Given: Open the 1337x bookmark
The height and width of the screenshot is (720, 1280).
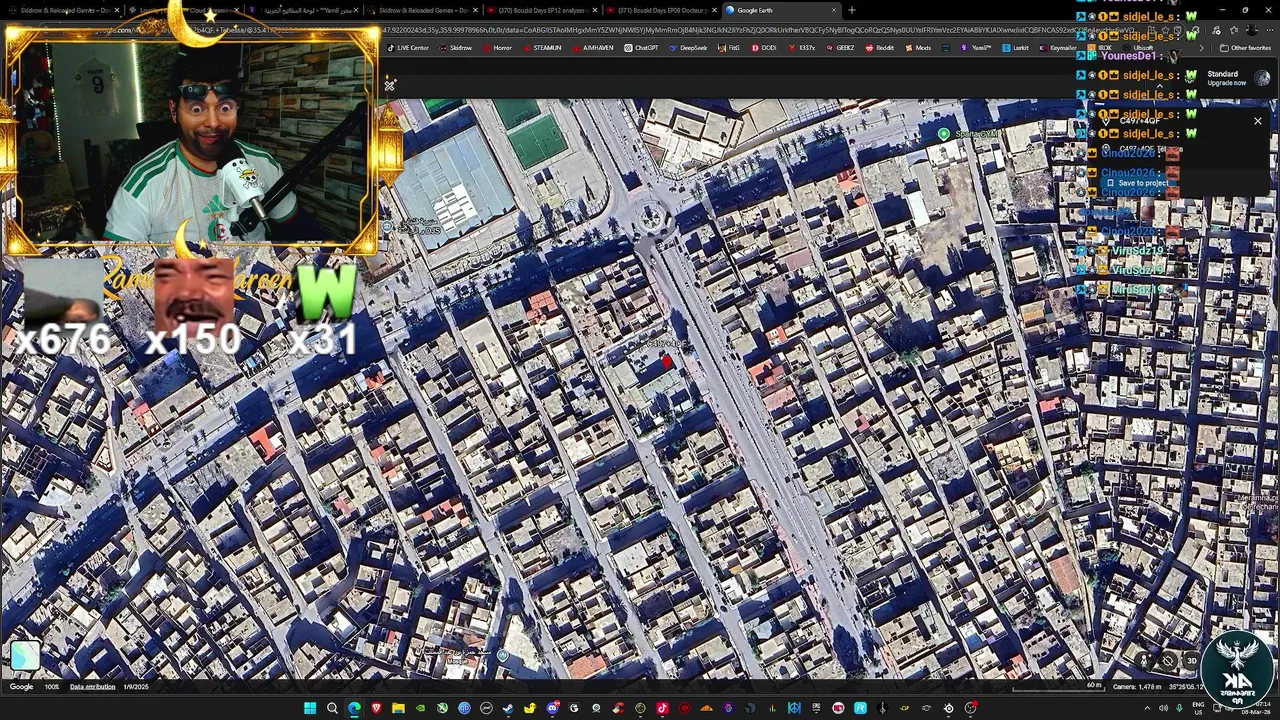Looking at the screenshot, I should [802, 48].
